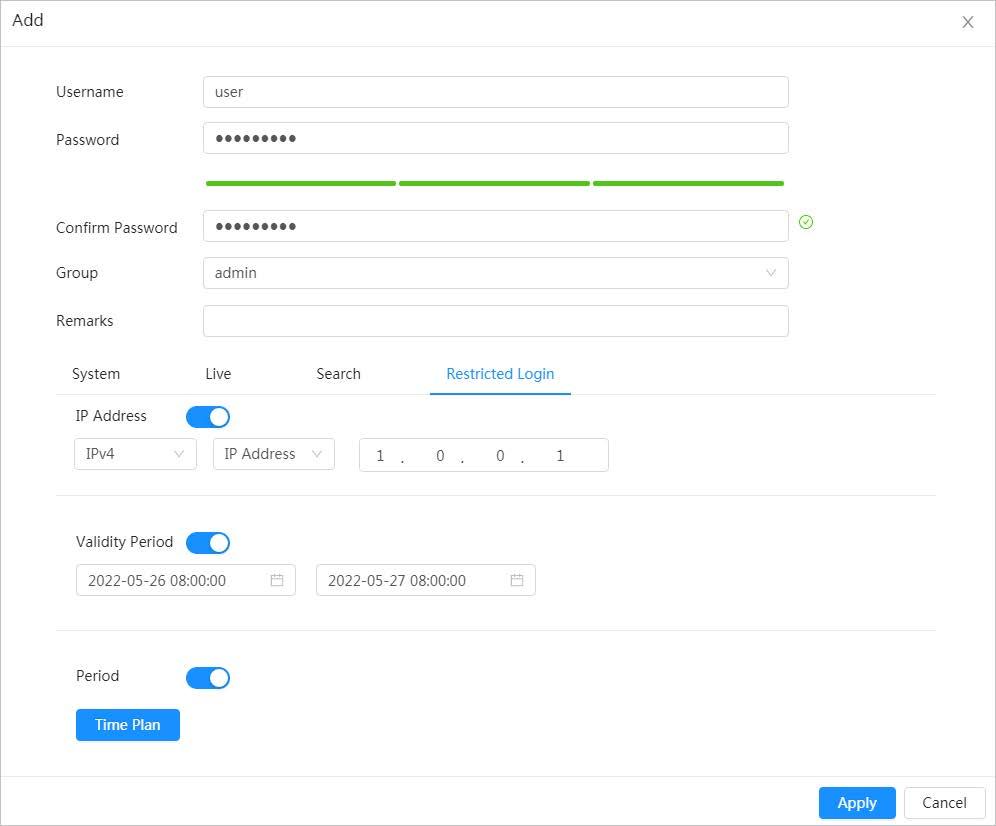Click the first octet of IP address
Screen dimensions: 996x826
[380, 456]
